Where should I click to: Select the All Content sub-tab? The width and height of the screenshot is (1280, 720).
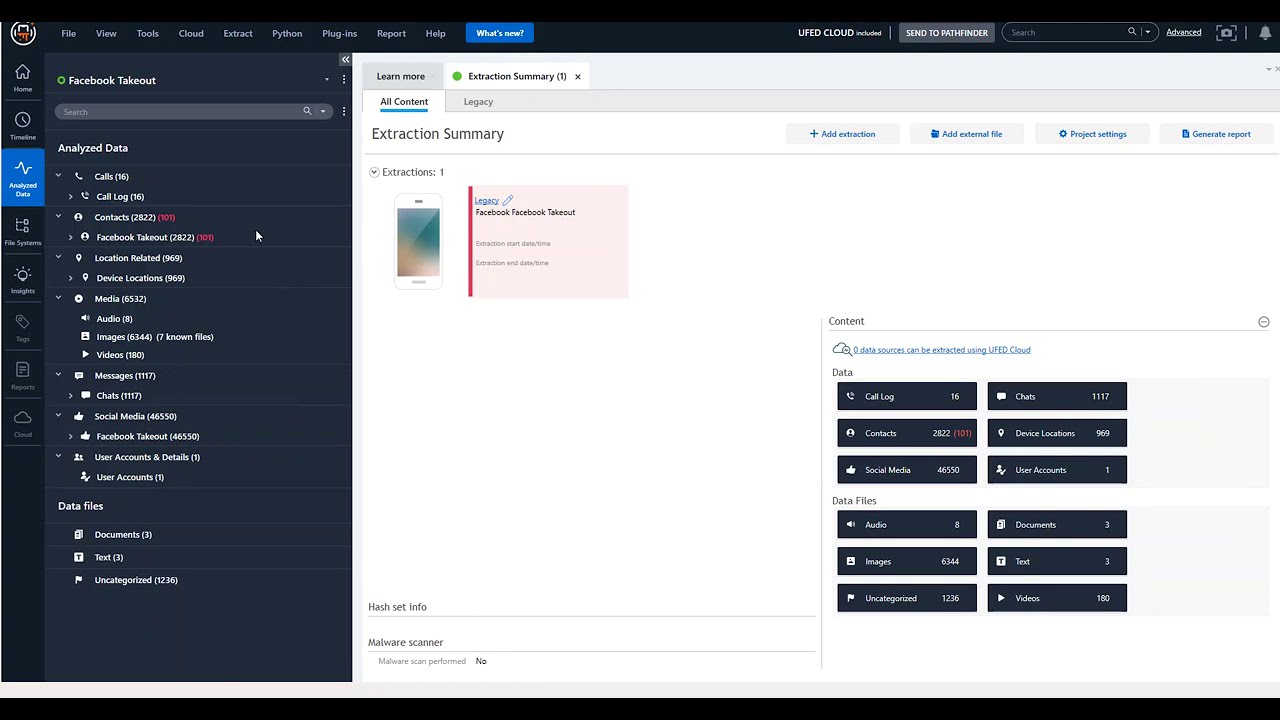(404, 102)
